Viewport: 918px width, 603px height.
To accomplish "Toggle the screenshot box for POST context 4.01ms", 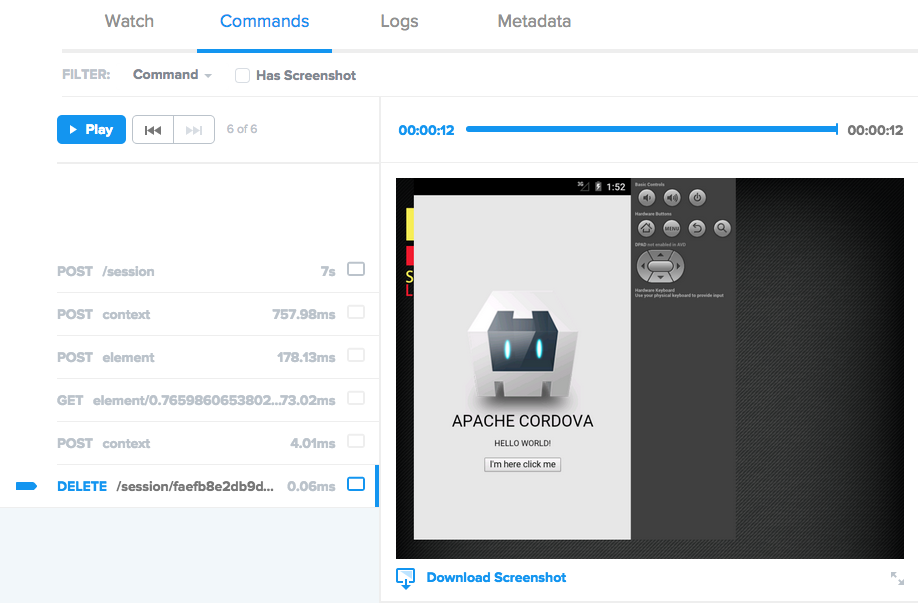I will coord(356,441).
